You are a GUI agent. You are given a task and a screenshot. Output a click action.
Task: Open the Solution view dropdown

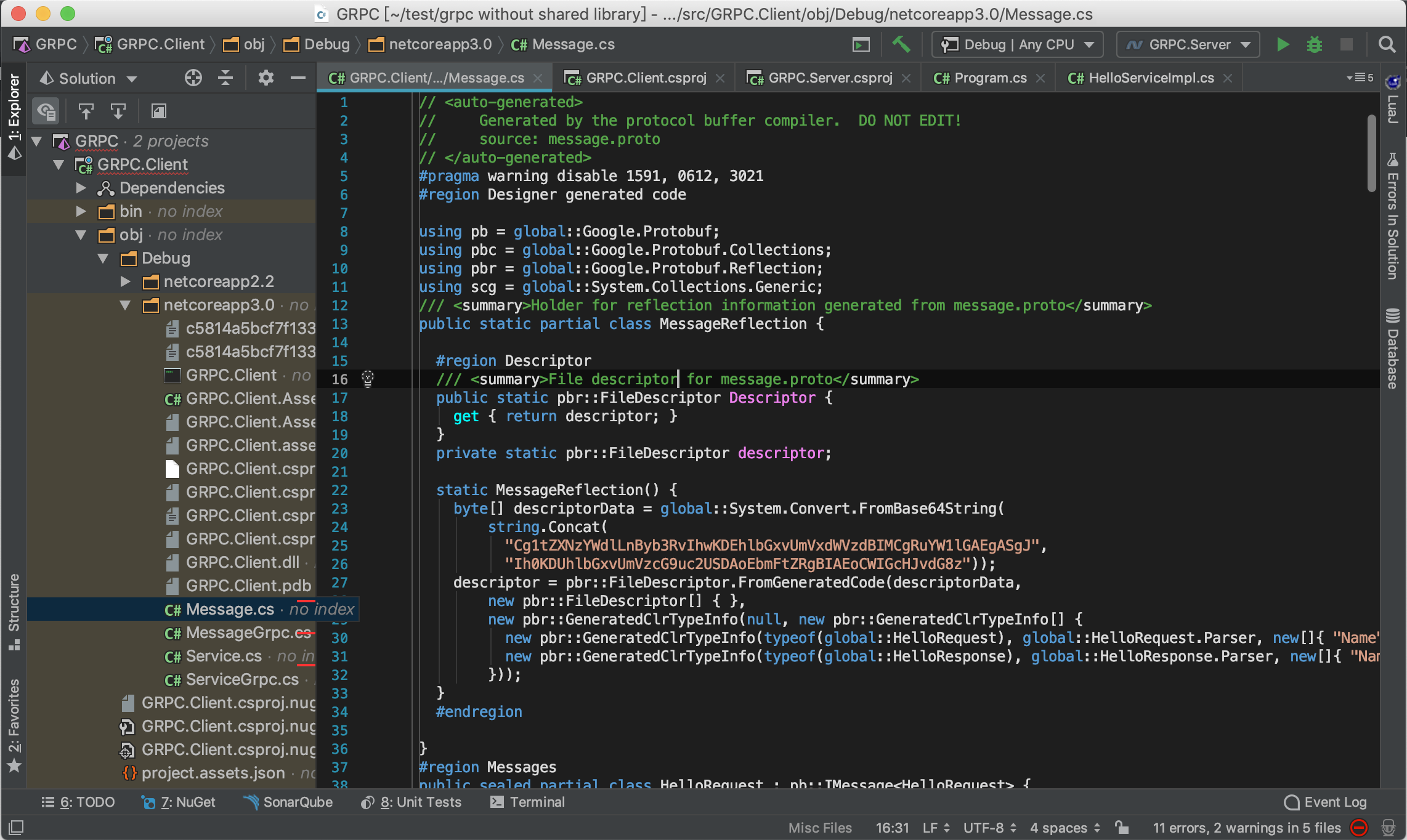pos(88,78)
